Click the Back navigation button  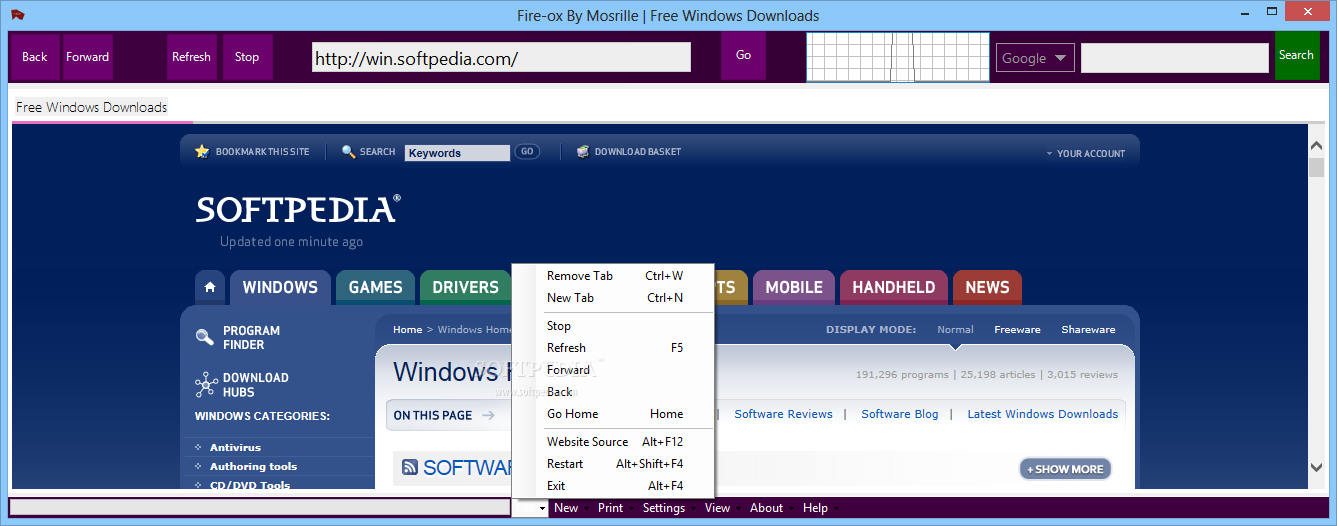(35, 57)
